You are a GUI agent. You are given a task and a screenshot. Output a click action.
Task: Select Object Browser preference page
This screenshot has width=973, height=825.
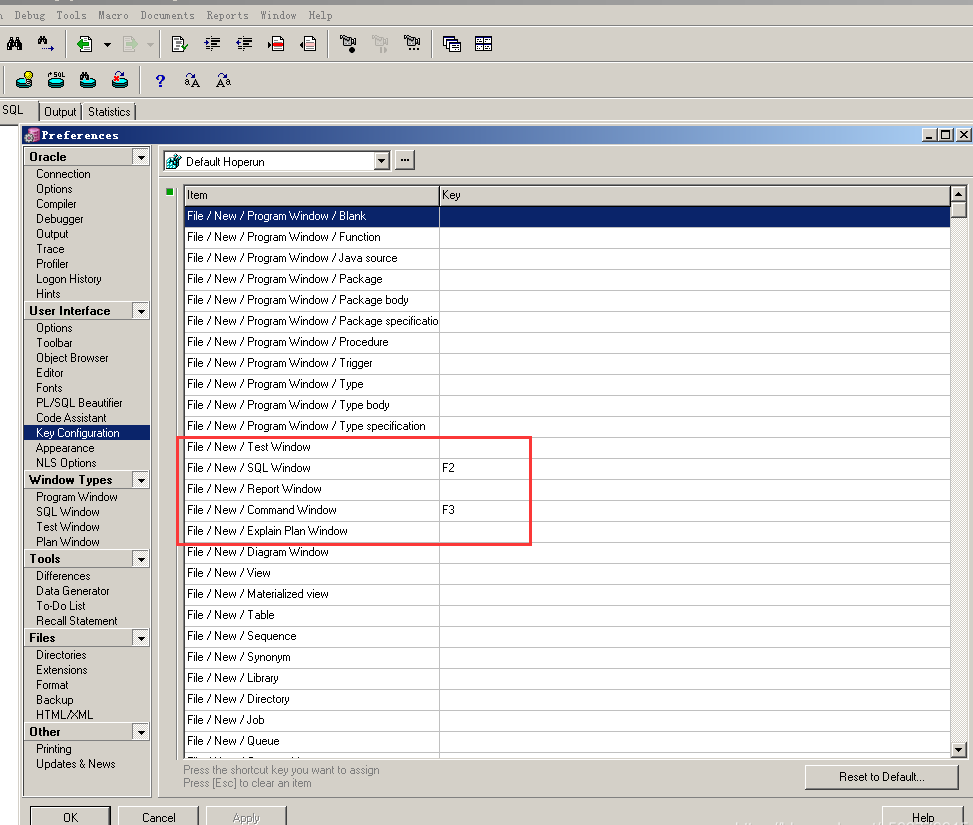tap(72, 358)
